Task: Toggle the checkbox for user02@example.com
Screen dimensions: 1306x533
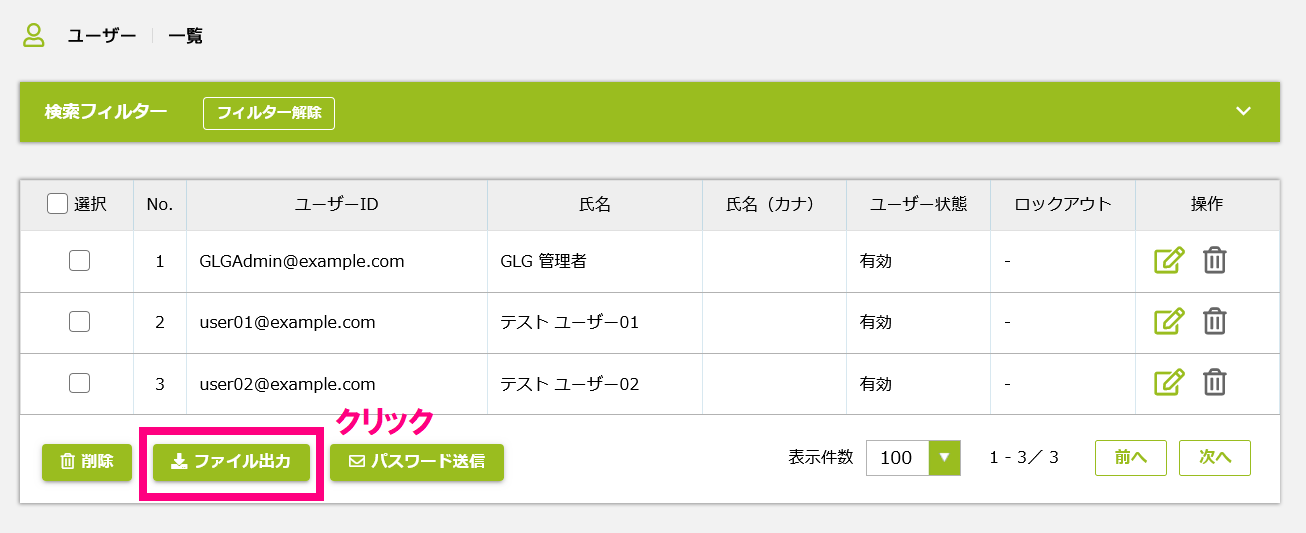Action: pyautogui.click(x=79, y=383)
